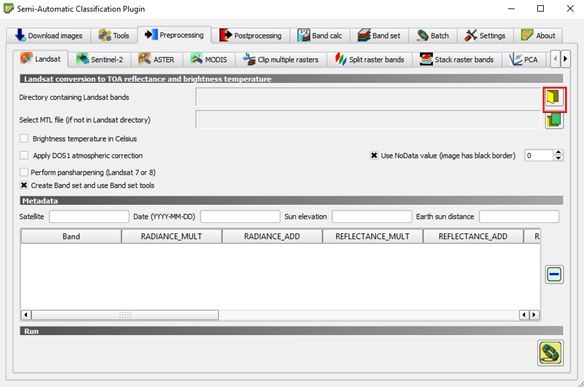Open Stack raster bands tab
Screen dimensions: 586x387
(x=457, y=59)
